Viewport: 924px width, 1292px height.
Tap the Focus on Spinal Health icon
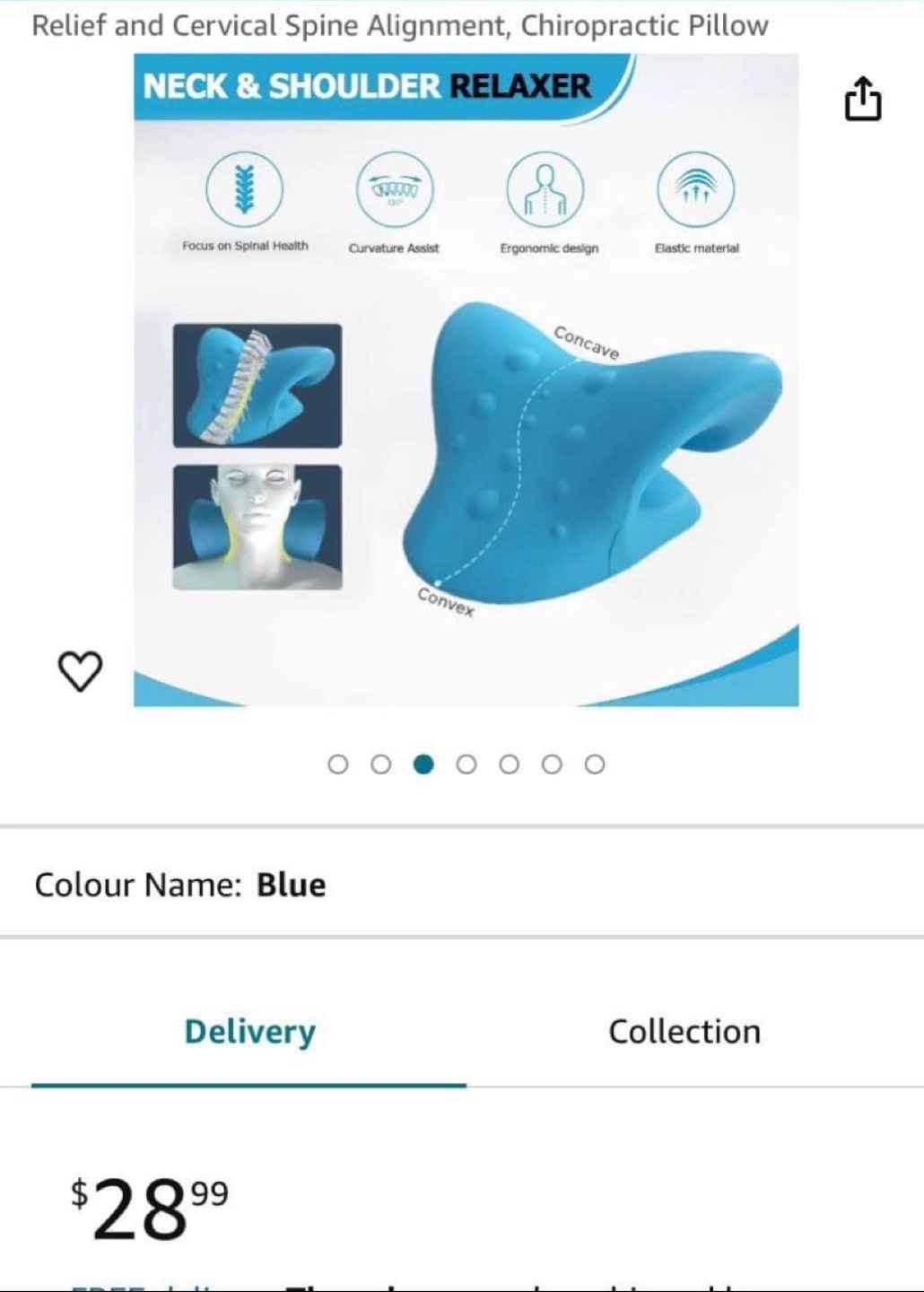click(244, 189)
